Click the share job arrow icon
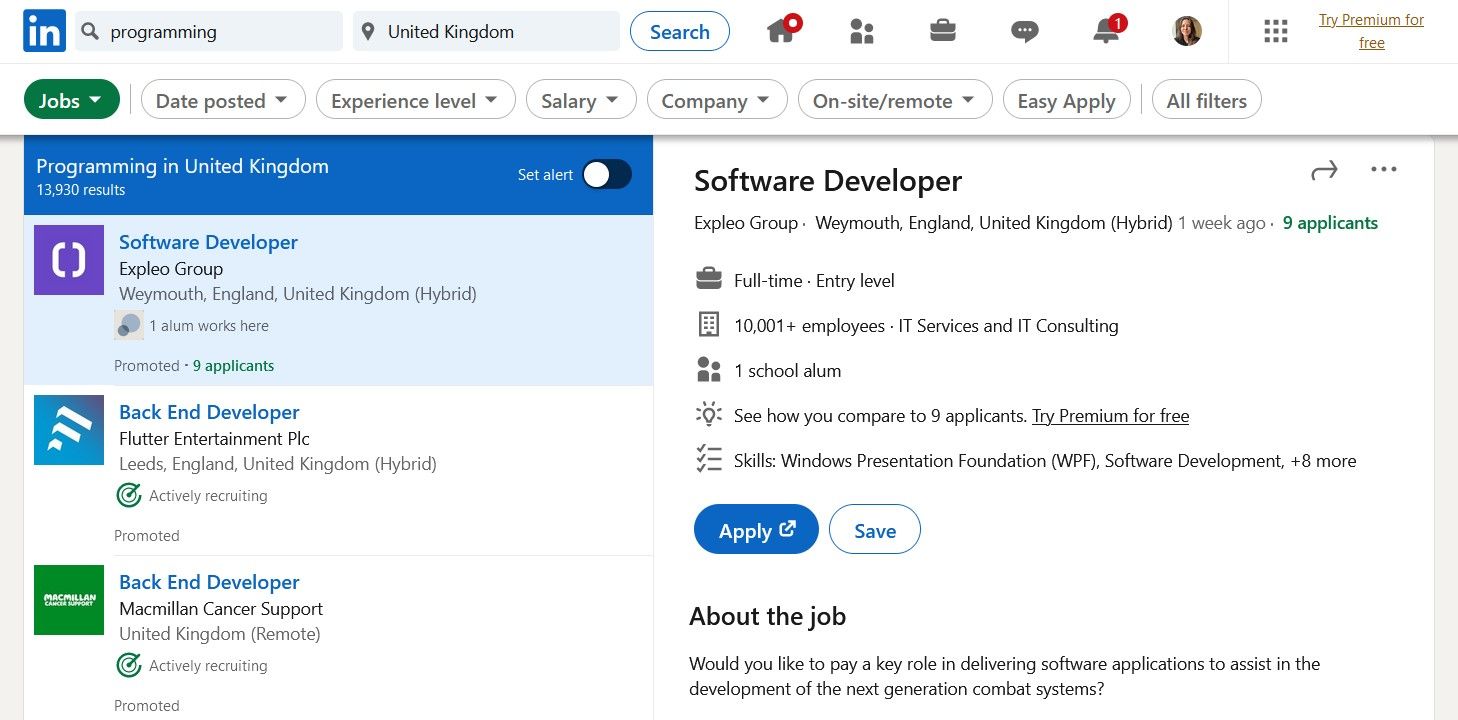 1324,170
